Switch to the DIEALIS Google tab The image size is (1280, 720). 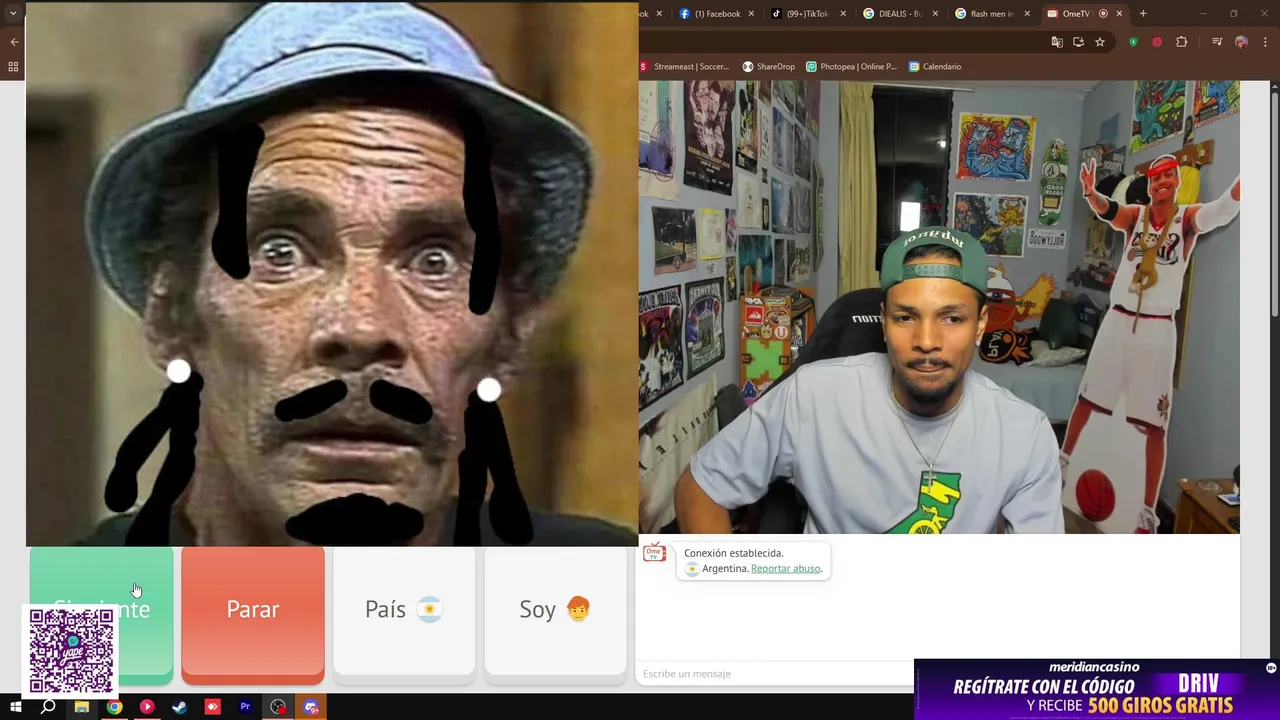pyautogui.click(x=900, y=14)
